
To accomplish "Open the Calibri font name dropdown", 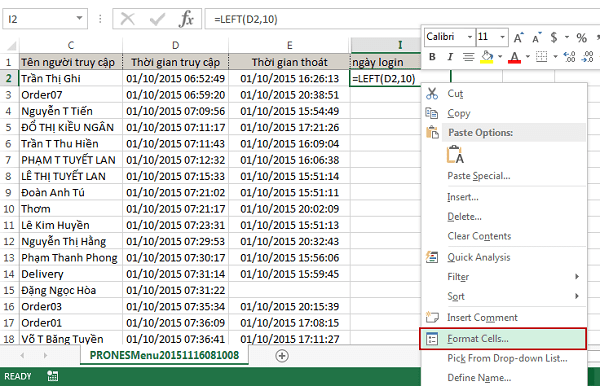I will (x=470, y=37).
